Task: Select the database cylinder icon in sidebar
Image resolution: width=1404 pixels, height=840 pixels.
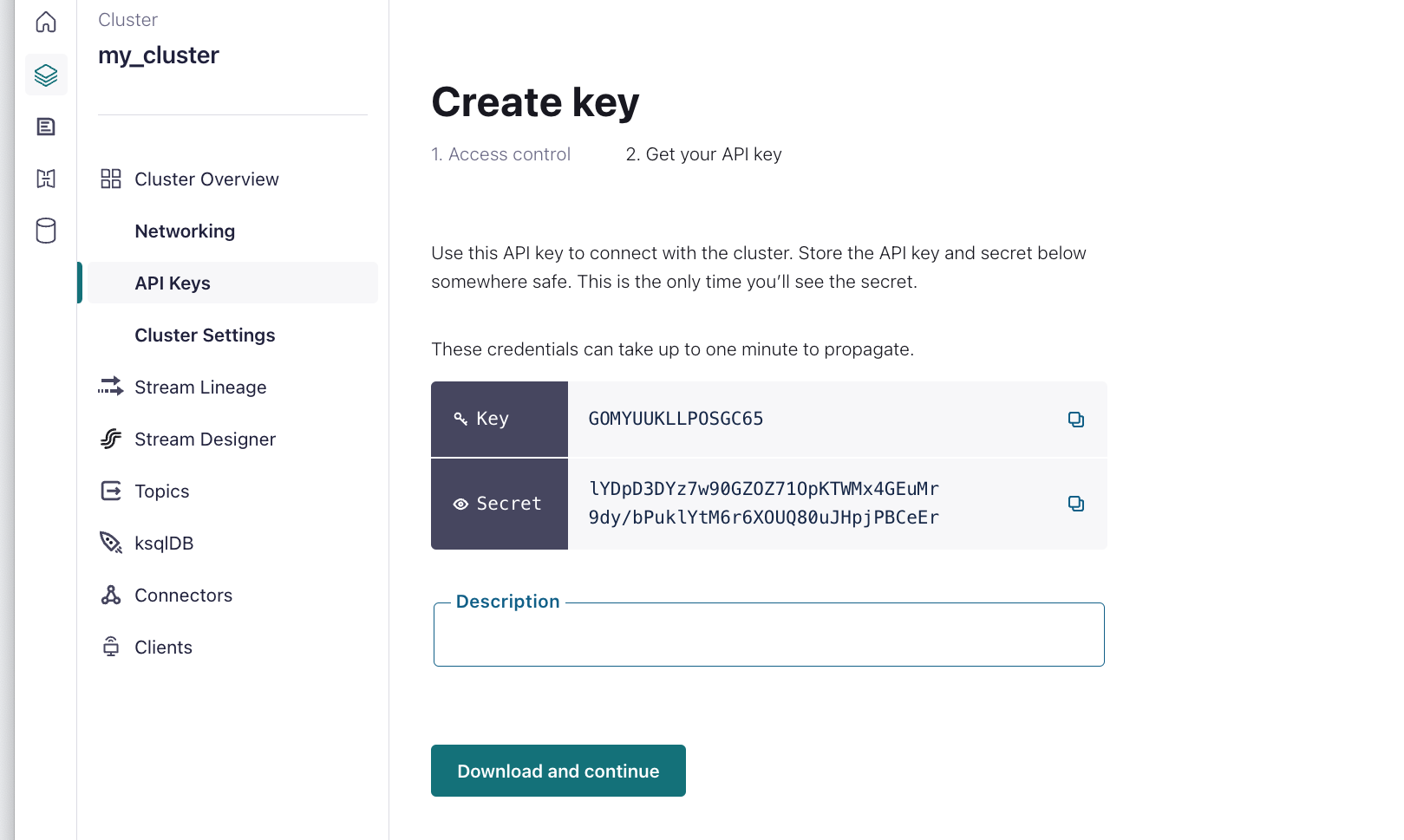Action: pos(45,231)
